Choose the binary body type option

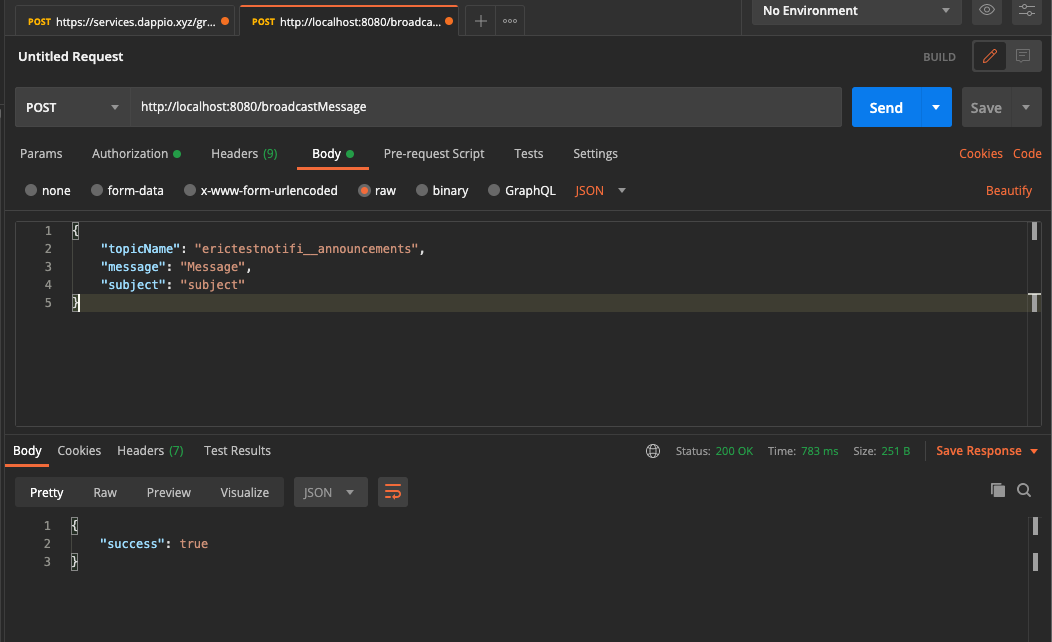pyautogui.click(x=422, y=190)
